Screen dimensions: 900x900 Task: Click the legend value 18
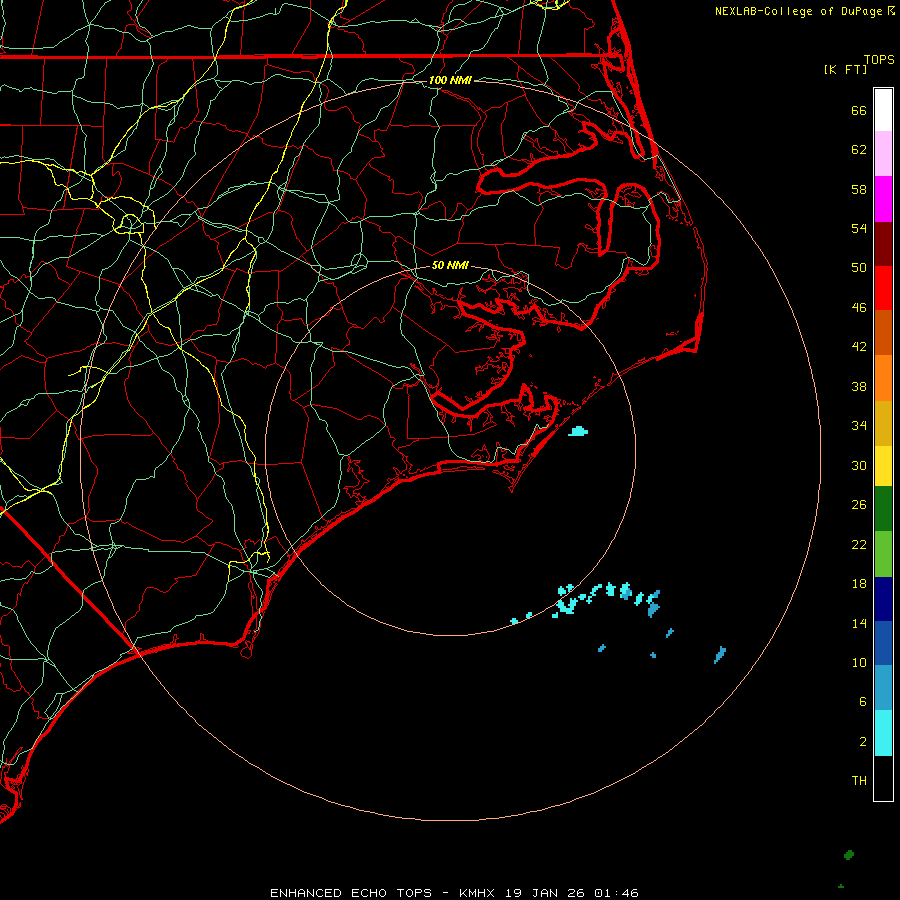pos(859,584)
